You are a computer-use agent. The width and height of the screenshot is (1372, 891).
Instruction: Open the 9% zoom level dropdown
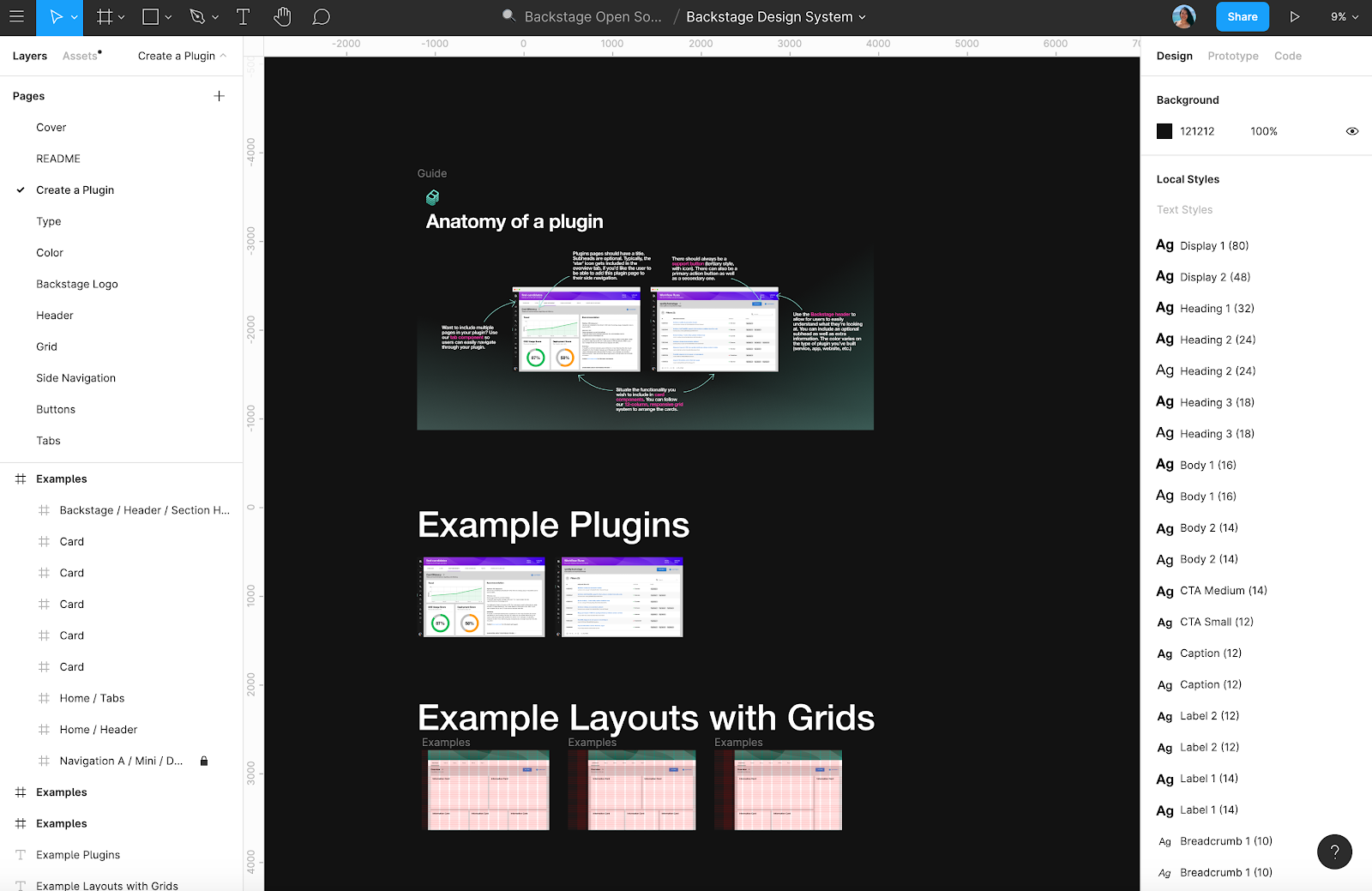tap(1344, 17)
